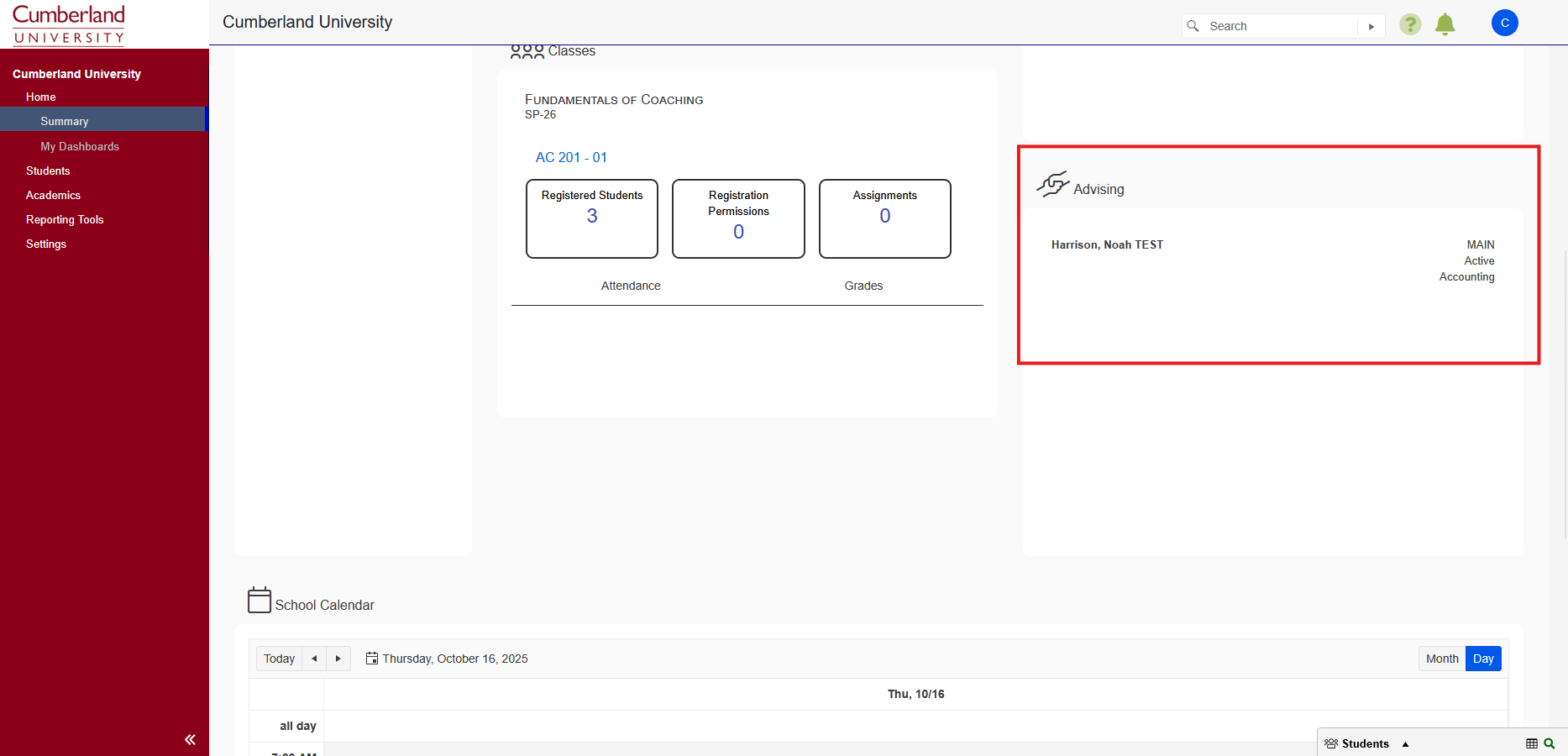Select advisee Harrison, Noah TEST
This screenshot has height=756, width=1568.
click(x=1107, y=244)
